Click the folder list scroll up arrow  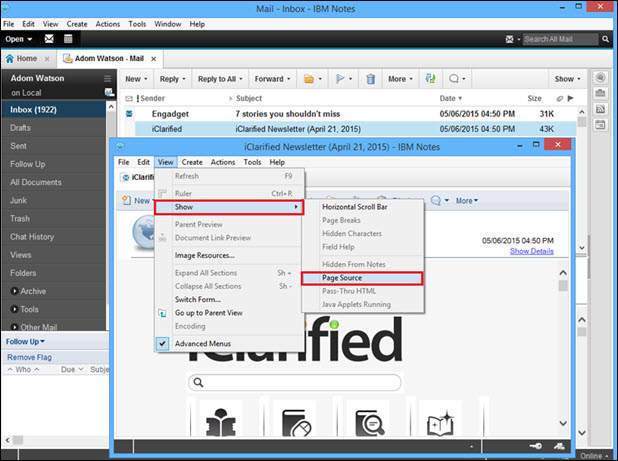(x=111, y=106)
